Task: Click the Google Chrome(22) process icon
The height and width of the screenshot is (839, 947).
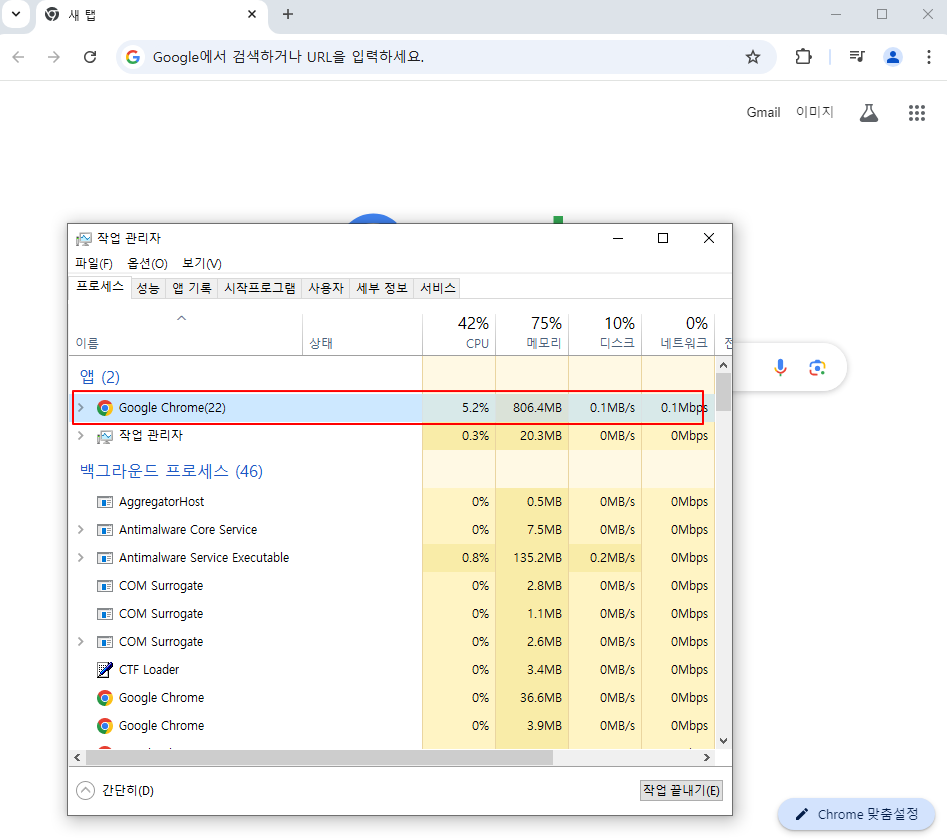Action: click(105, 408)
